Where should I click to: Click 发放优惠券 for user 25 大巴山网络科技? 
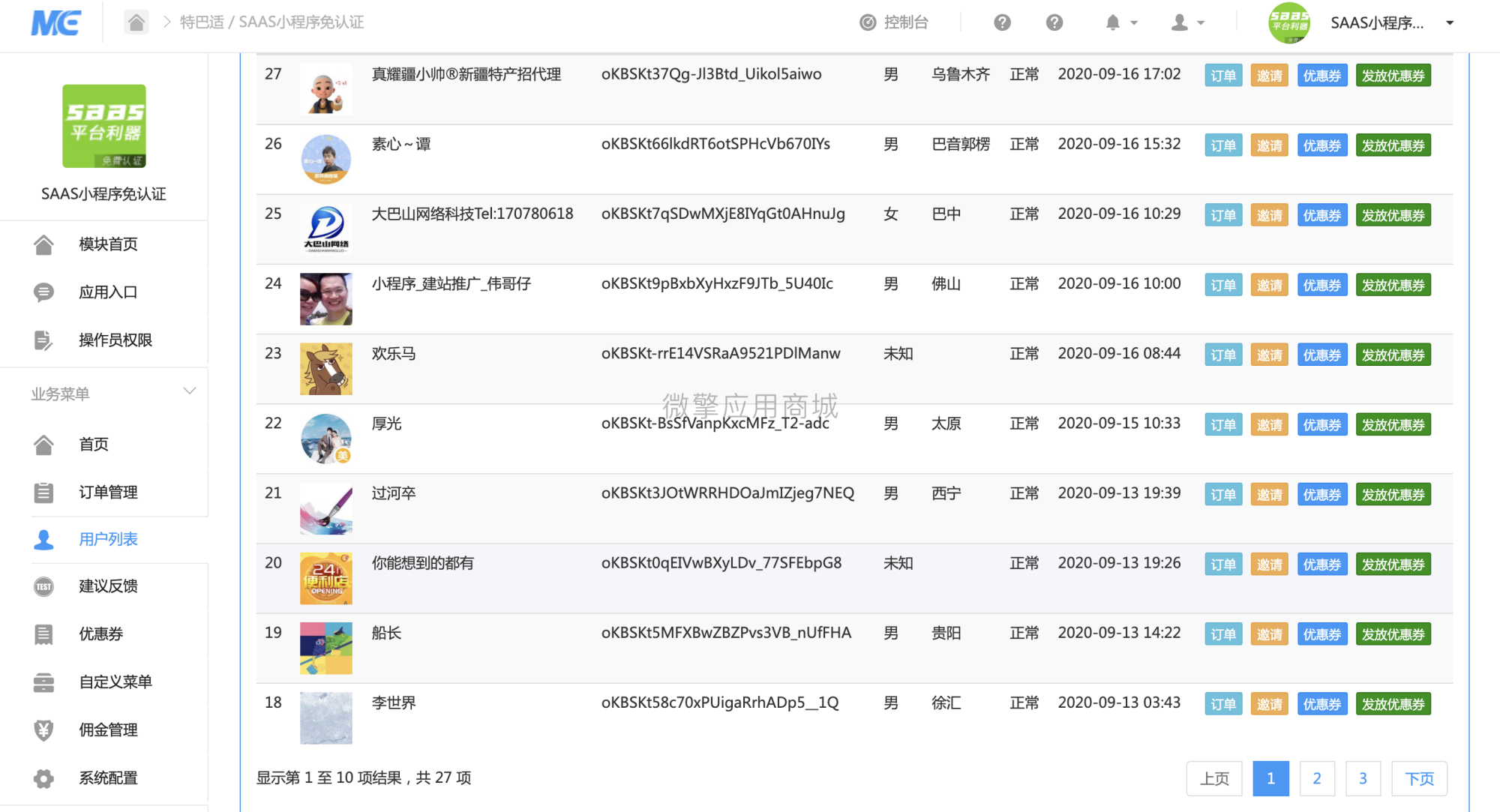[x=1393, y=215]
